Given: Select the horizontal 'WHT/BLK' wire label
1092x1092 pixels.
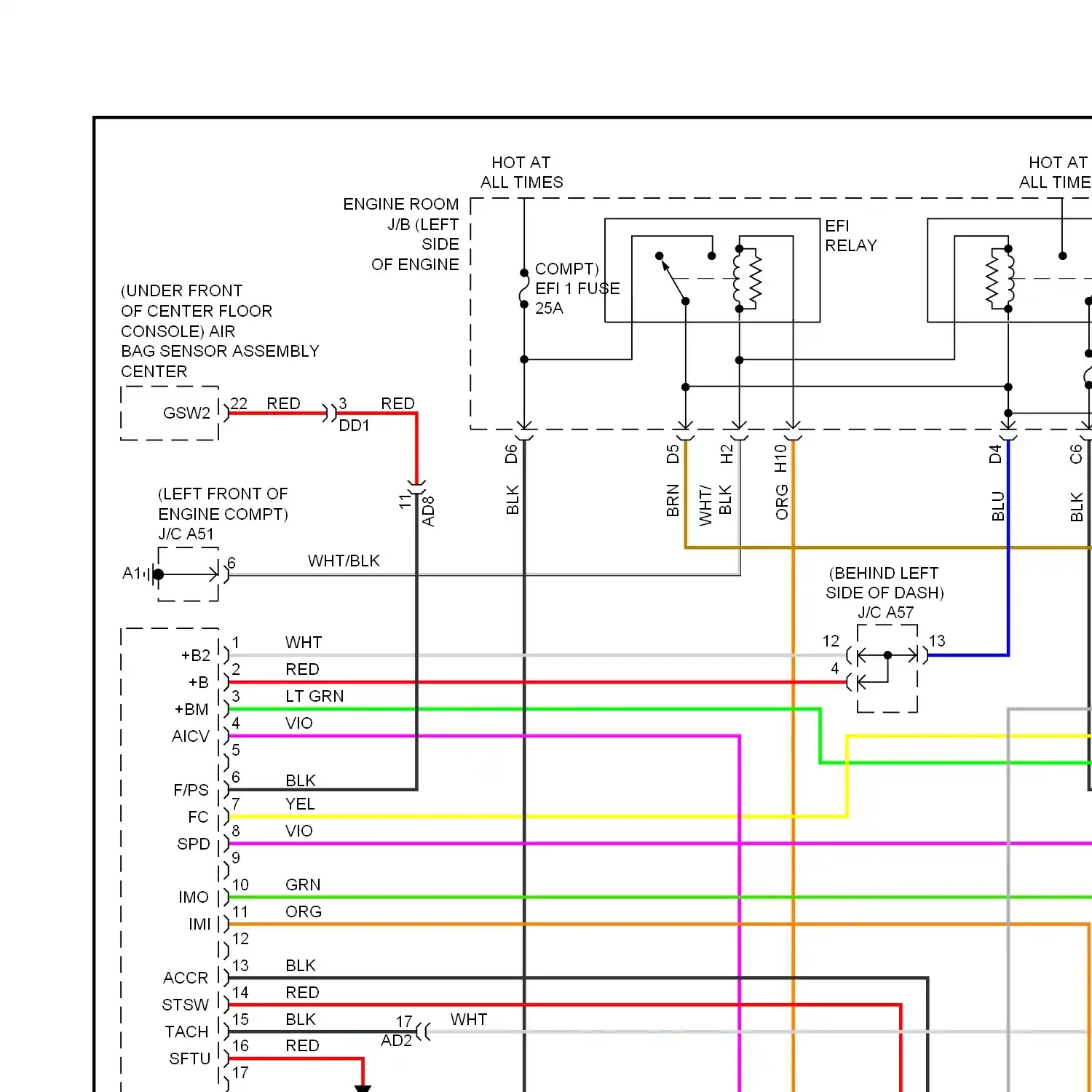Looking at the screenshot, I should click(x=344, y=561).
